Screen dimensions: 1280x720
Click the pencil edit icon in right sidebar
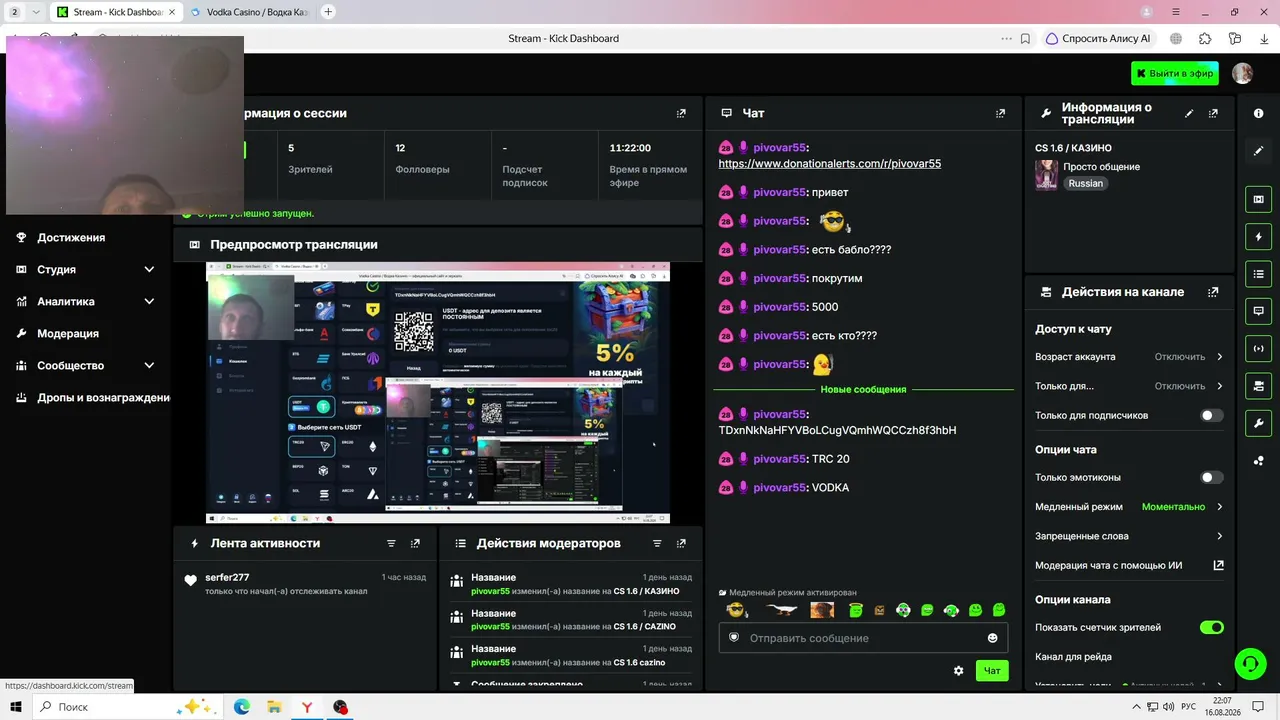[1258, 151]
